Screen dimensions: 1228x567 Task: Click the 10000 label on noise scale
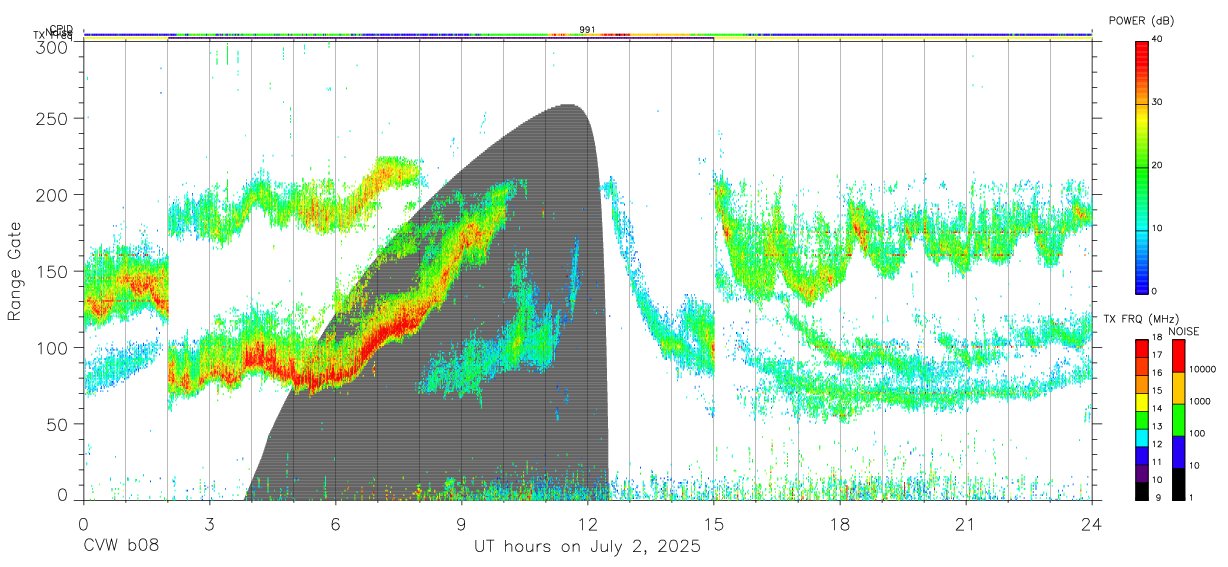click(1203, 370)
